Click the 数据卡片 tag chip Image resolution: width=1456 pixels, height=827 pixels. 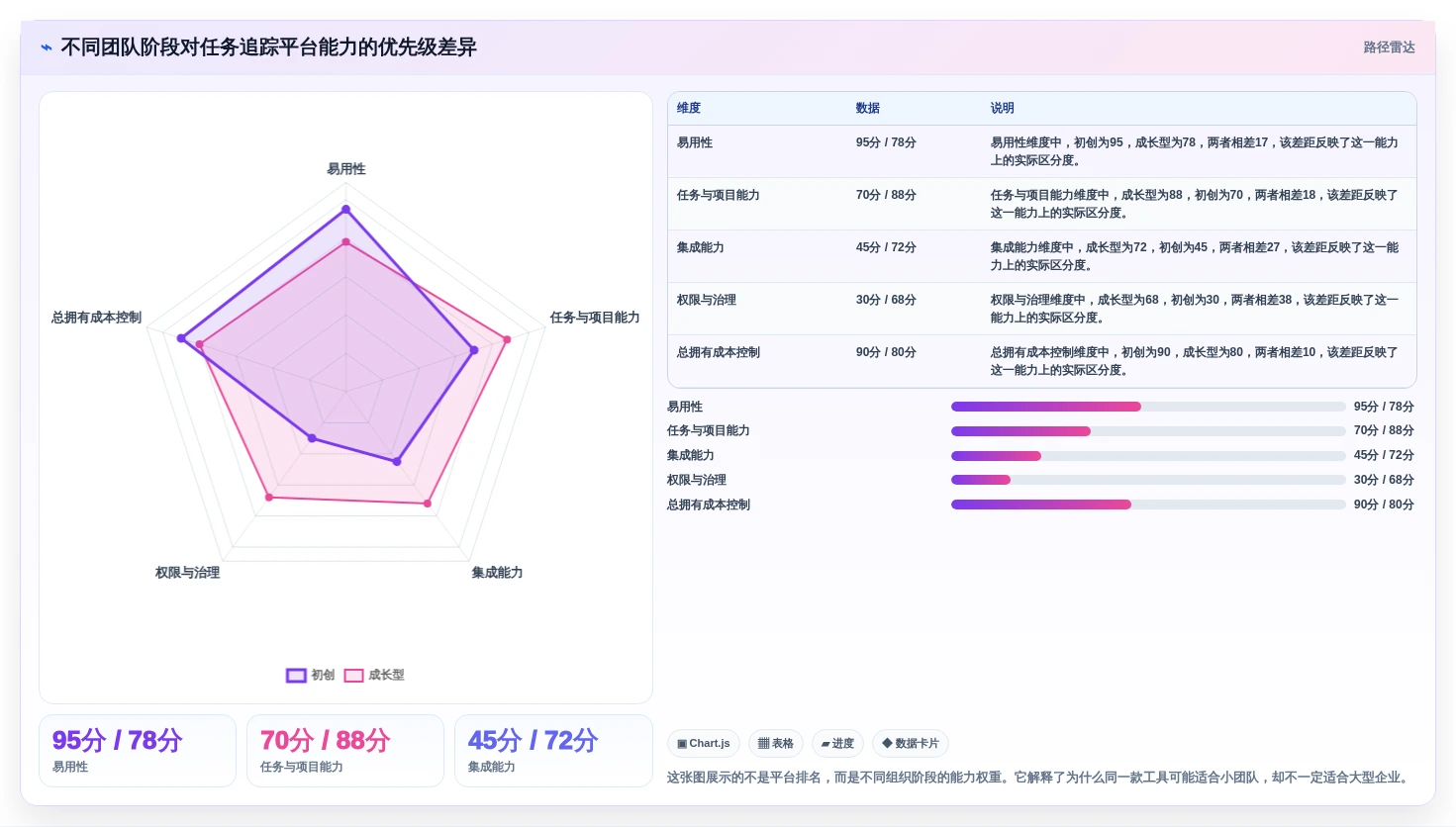(911, 744)
